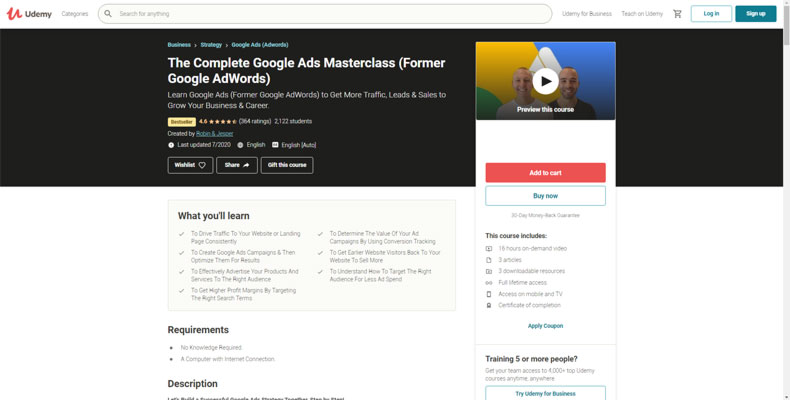Click the Log in button
Image resolution: width=790 pixels, height=400 pixels.
click(711, 14)
